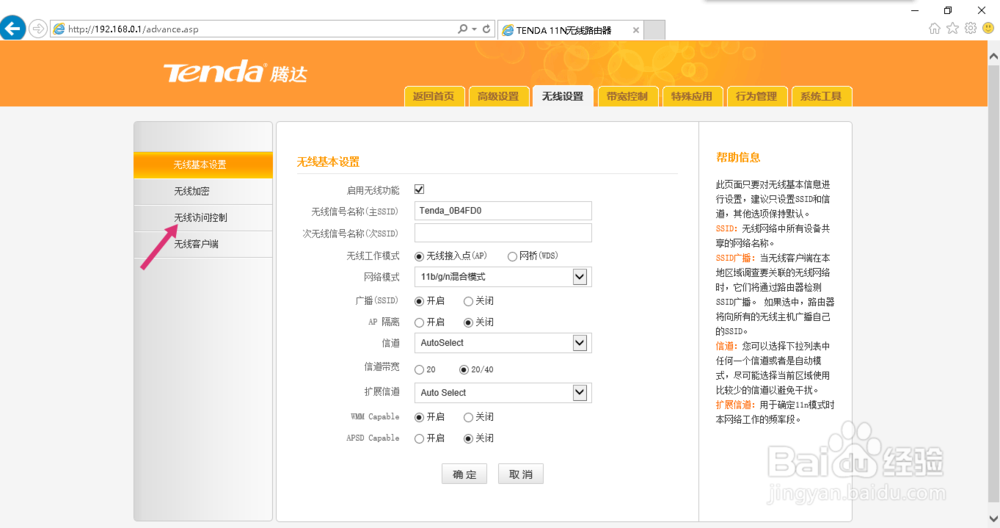Open the AutoSelect channel dropdown
The height and width of the screenshot is (528, 1000).
click(503, 343)
